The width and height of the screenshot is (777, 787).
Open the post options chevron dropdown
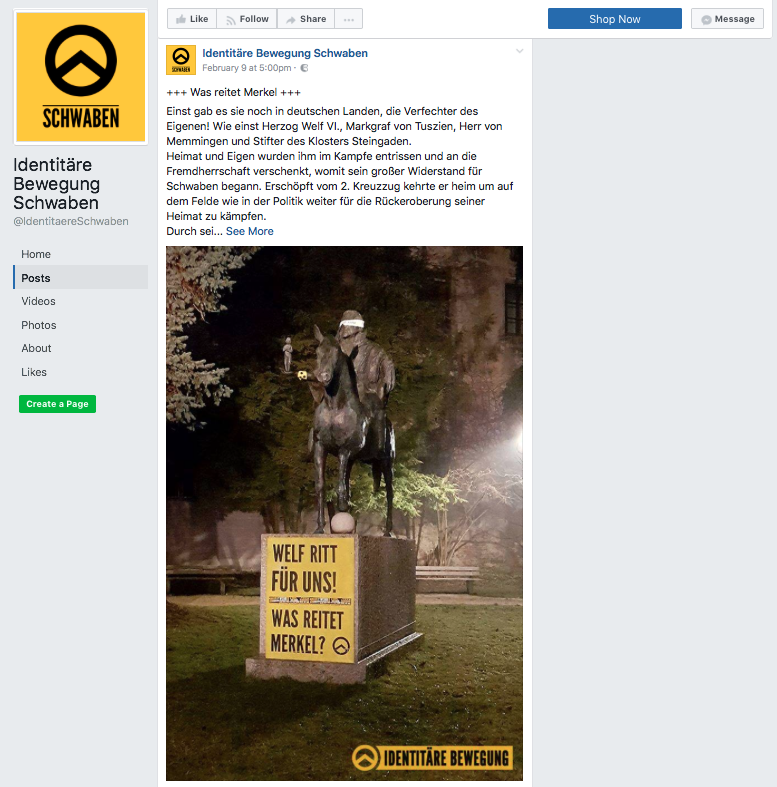(520, 51)
